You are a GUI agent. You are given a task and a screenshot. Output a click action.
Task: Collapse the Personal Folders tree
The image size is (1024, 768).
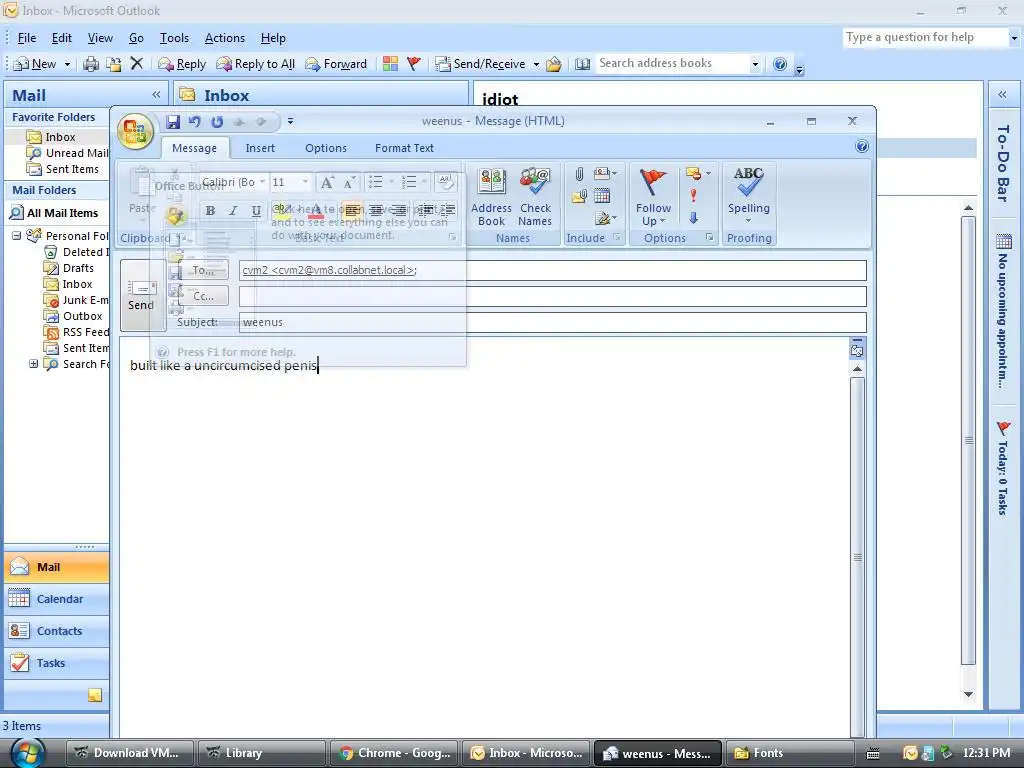(16, 236)
